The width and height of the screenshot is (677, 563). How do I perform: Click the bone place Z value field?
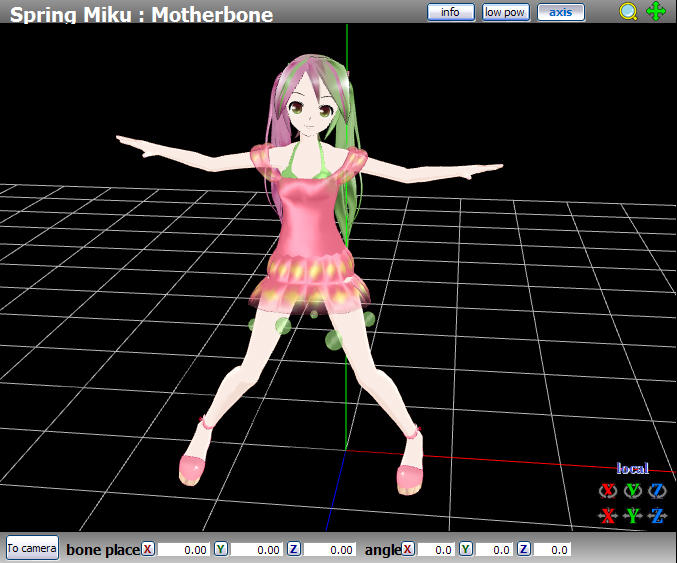(329, 550)
